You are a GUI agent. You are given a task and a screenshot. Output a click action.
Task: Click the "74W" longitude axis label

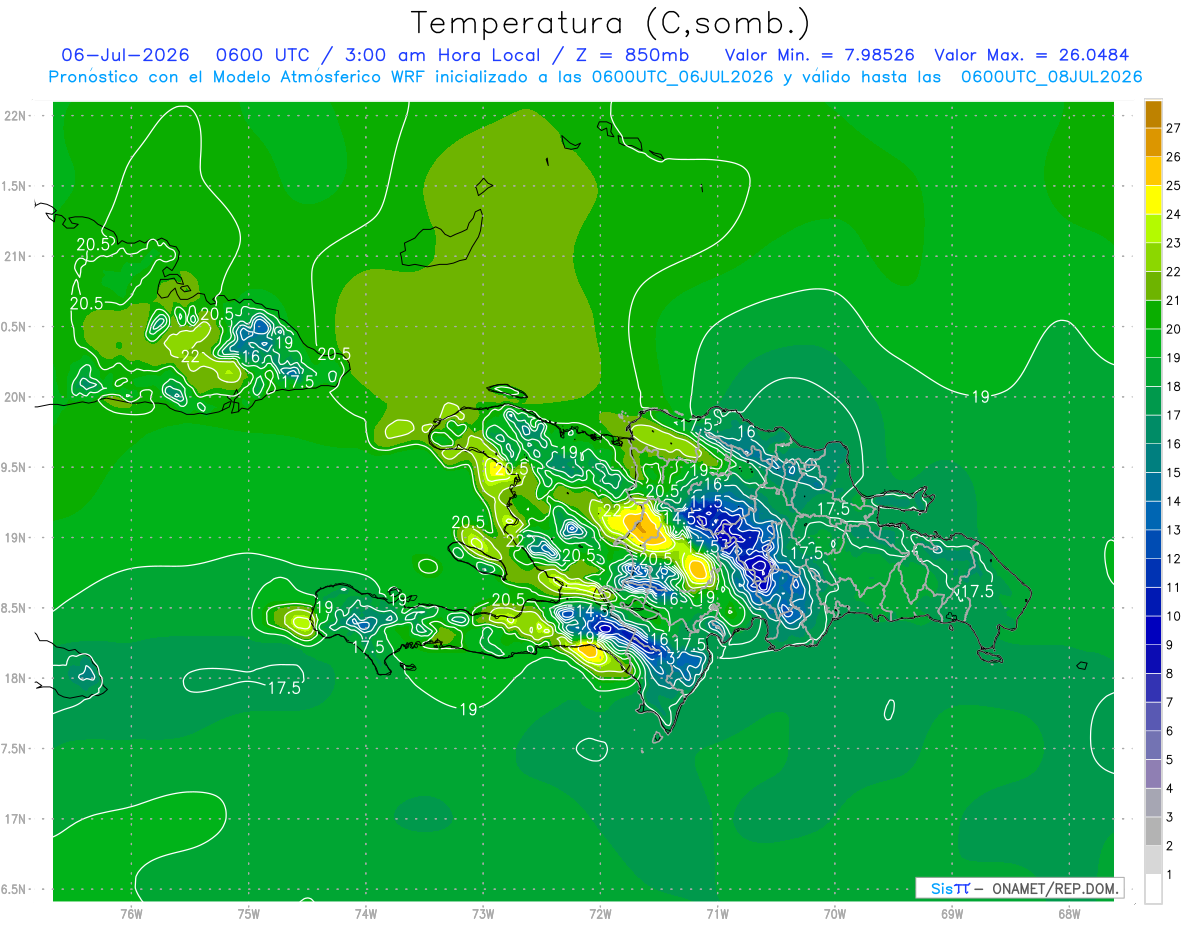366,913
